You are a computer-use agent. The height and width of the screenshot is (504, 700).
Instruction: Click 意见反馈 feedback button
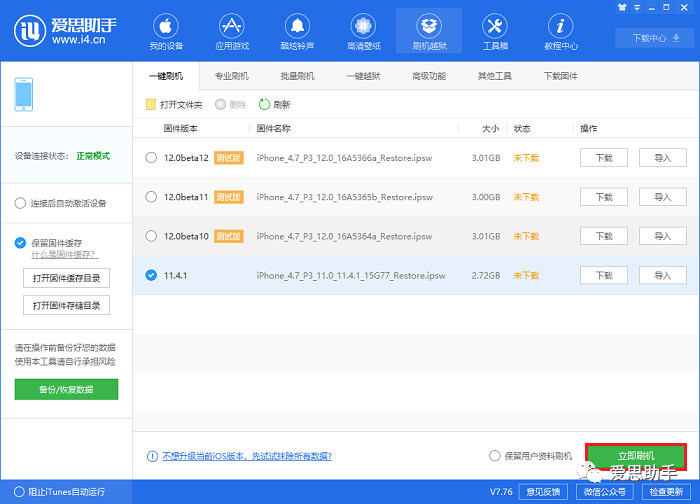[x=543, y=492]
